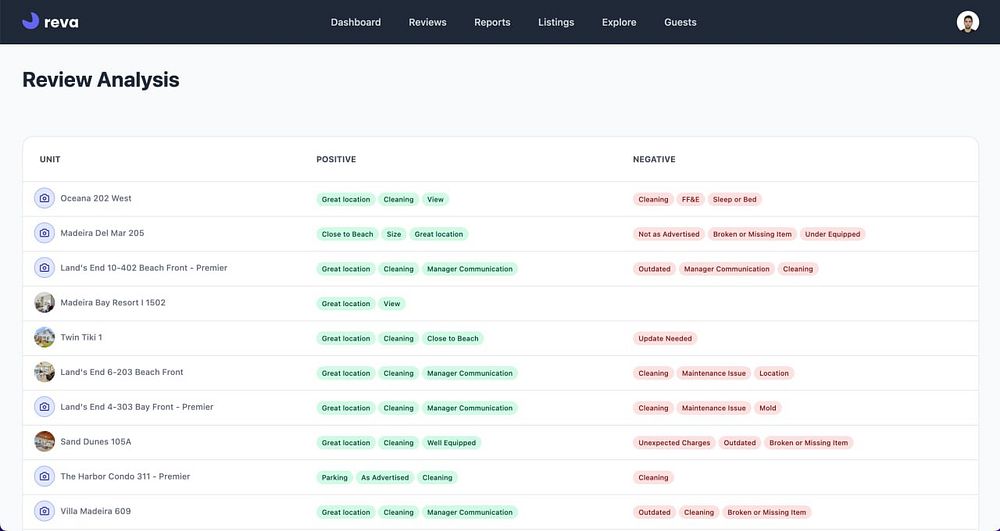Click Outdated tag on Villa Madeira 609 row
This screenshot has height=531, width=1000.
tap(654, 512)
